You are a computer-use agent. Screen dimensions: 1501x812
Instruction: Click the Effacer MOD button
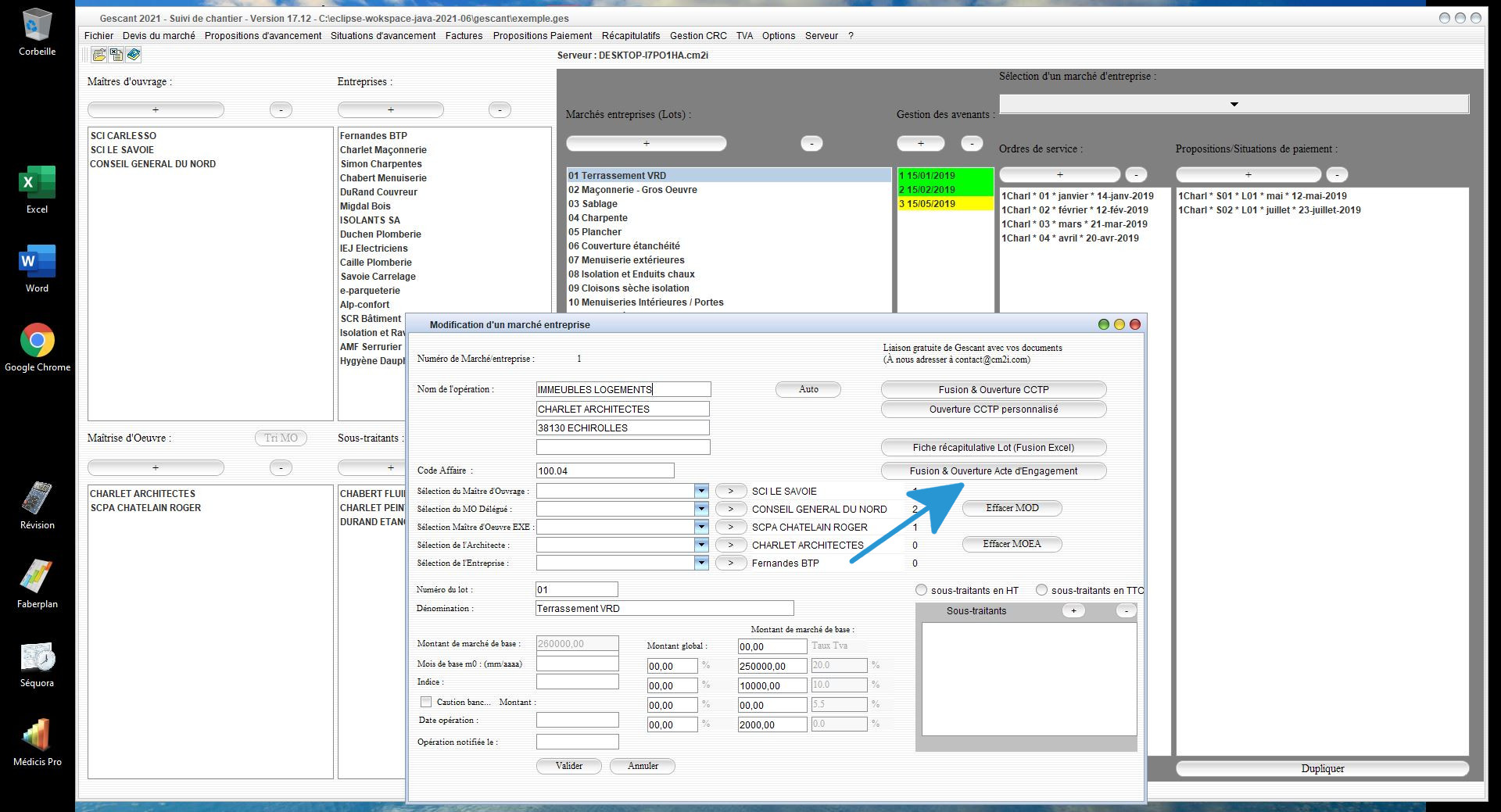pos(1012,508)
